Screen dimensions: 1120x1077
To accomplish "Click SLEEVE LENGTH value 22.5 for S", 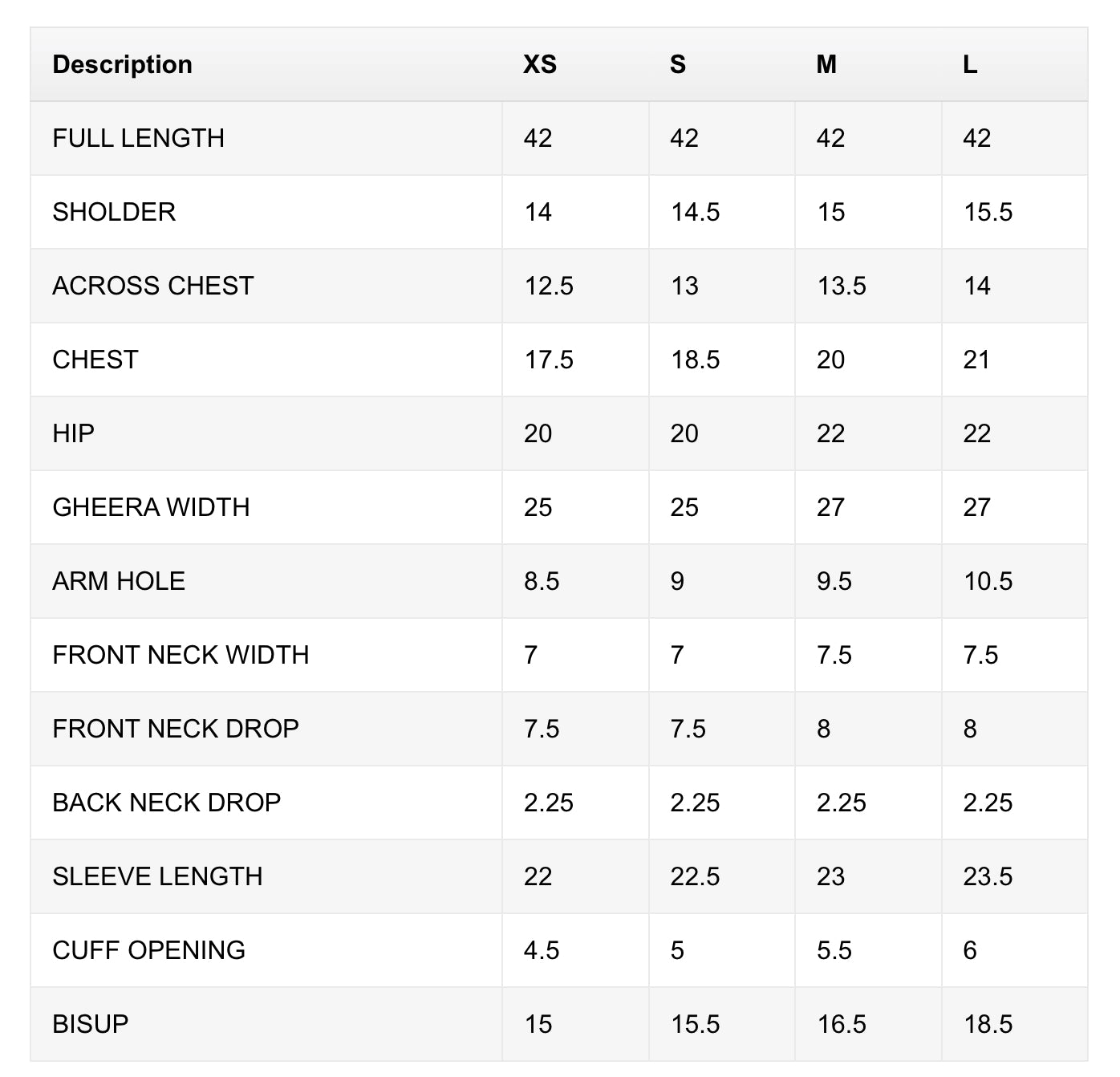I will pos(695,876).
